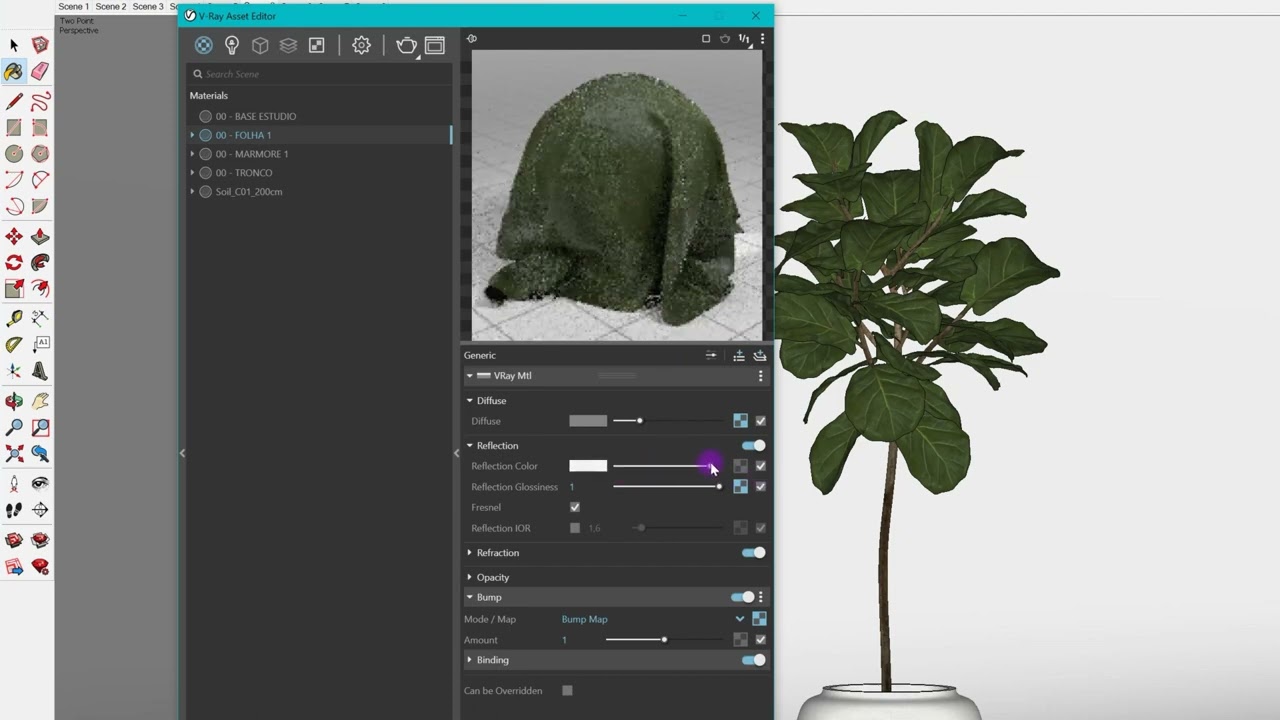1280x720 pixels.
Task: Switch to Scene 2 tab
Action: [110, 6]
